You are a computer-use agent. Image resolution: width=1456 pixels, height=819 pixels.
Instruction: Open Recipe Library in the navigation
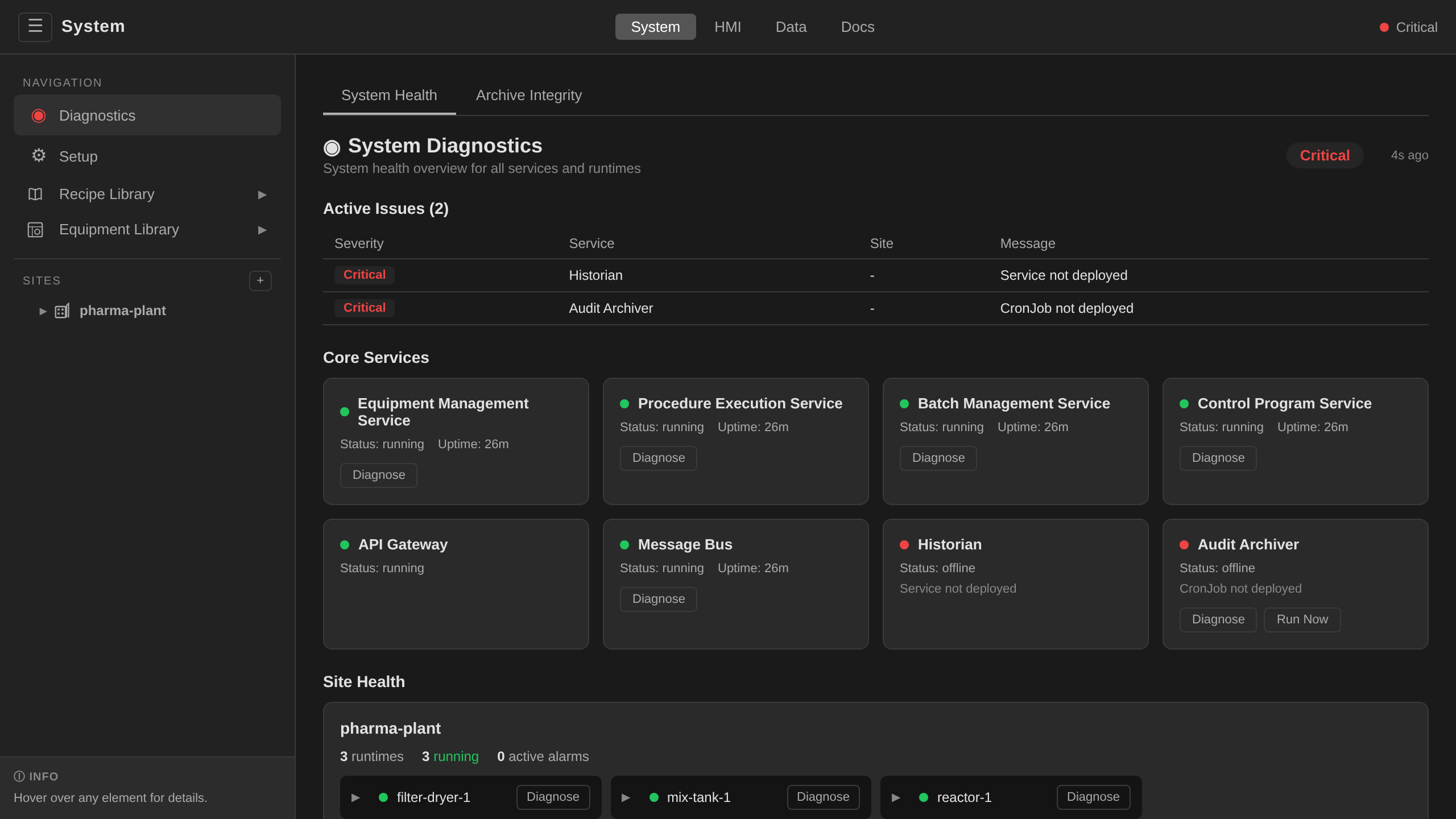coord(147,194)
